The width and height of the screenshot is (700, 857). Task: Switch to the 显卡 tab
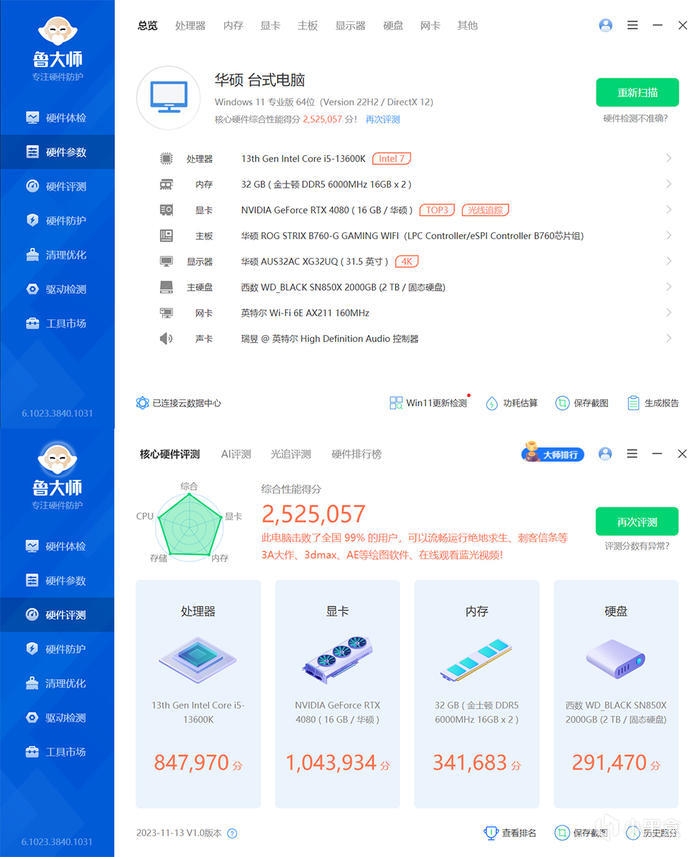coord(270,25)
